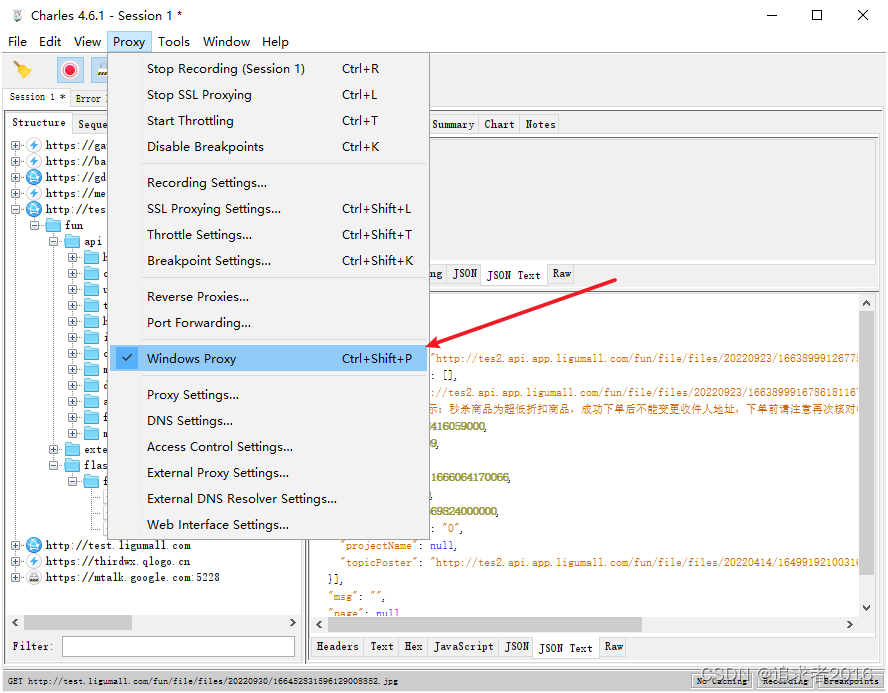Image resolution: width=888 pixels, height=693 pixels.
Task: Collapse the http://tes host node
Action: point(15,209)
